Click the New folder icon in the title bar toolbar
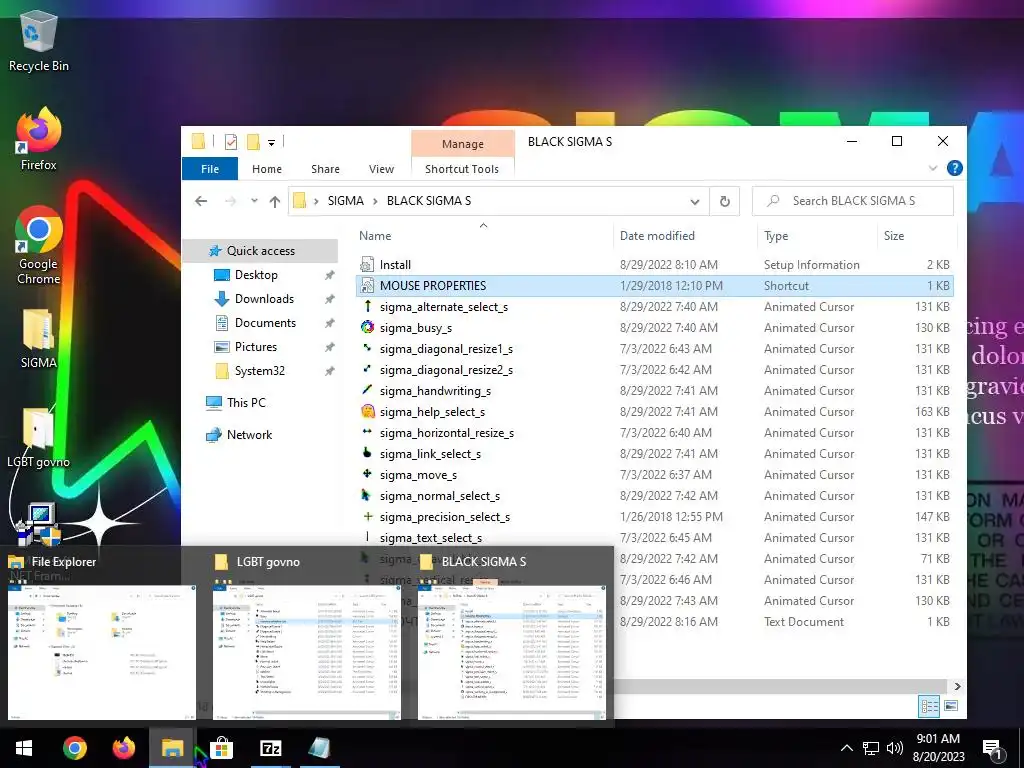The image size is (1024, 768). point(253,142)
